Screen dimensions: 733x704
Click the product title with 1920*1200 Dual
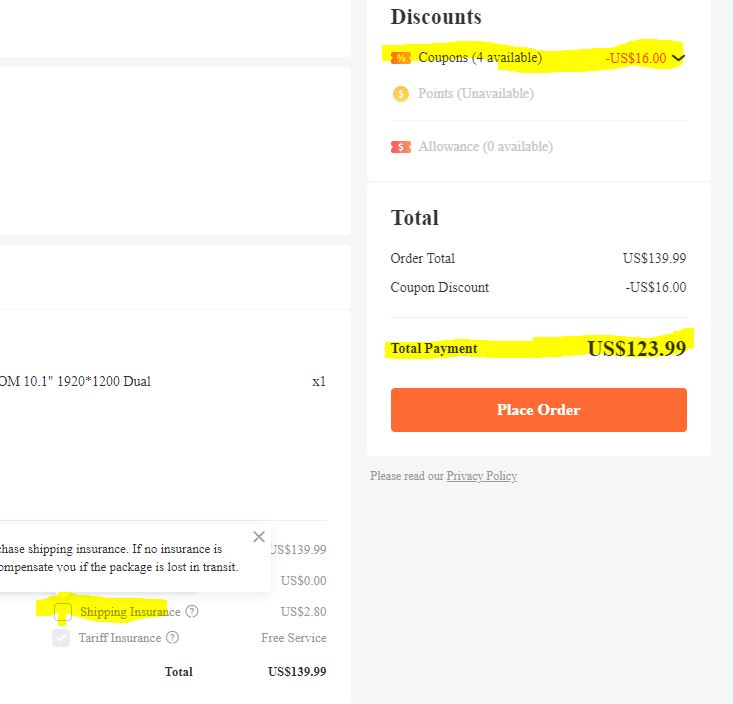coord(75,381)
